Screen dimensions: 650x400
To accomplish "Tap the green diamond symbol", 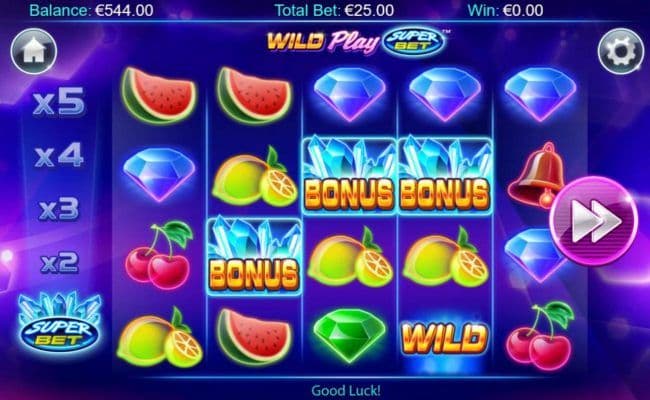I will click(x=349, y=335).
